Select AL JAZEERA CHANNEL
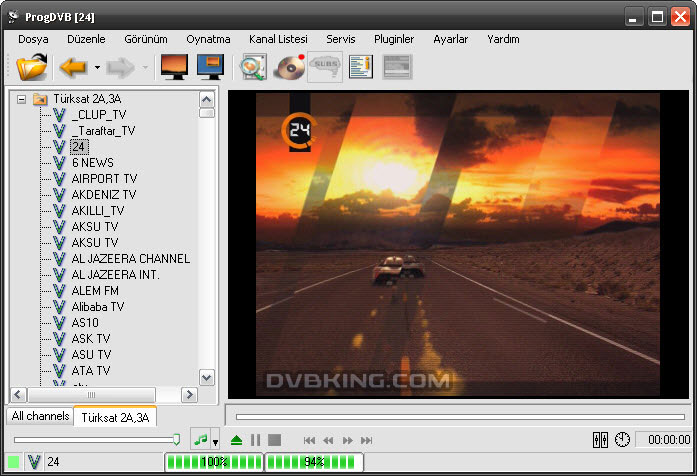697x476 pixels. (x=131, y=259)
